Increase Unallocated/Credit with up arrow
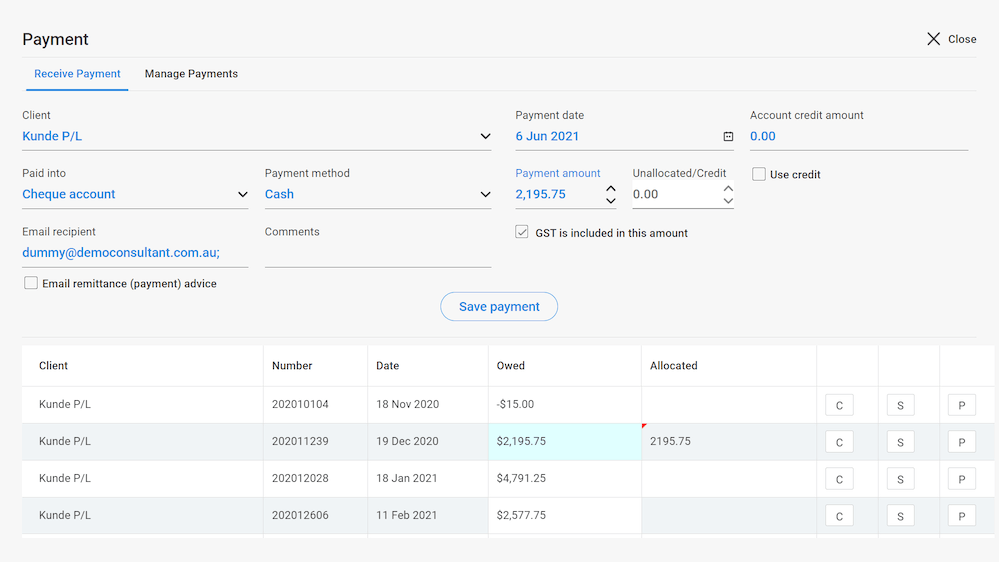 (x=728, y=189)
